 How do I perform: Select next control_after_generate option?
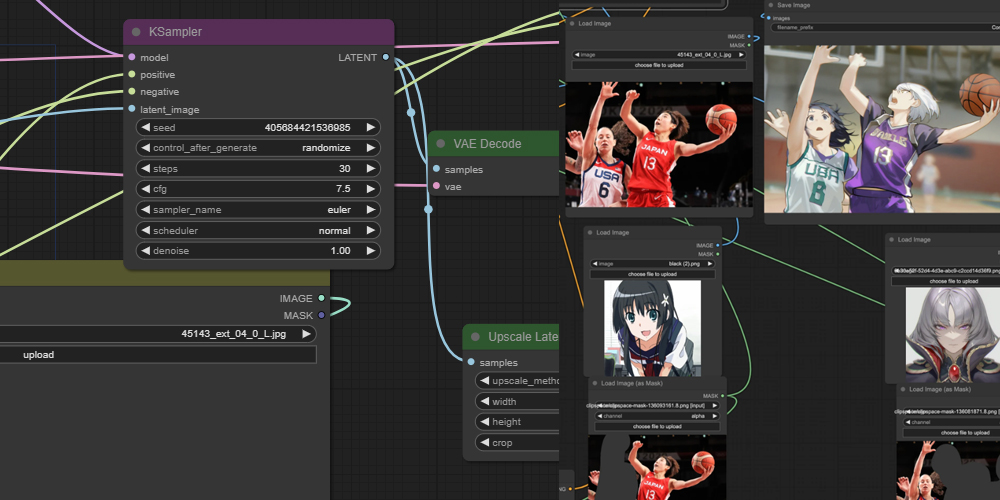371,147
